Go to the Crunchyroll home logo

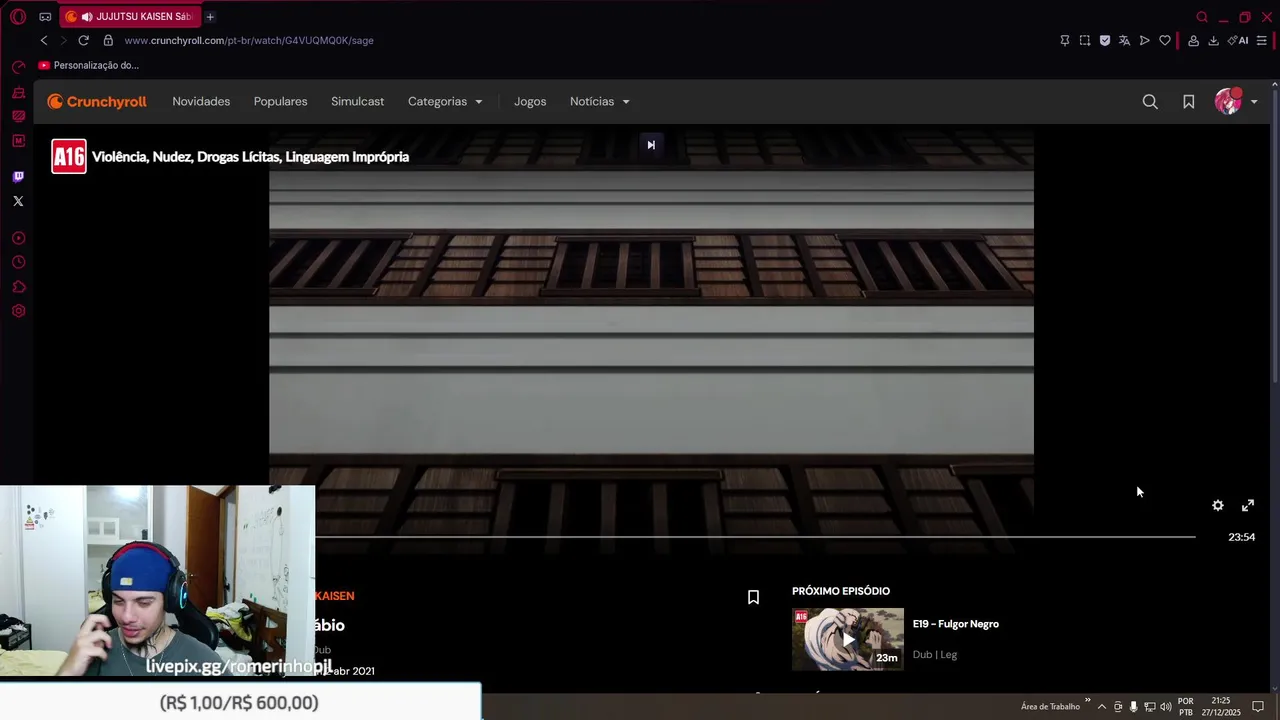click(97, 101)
